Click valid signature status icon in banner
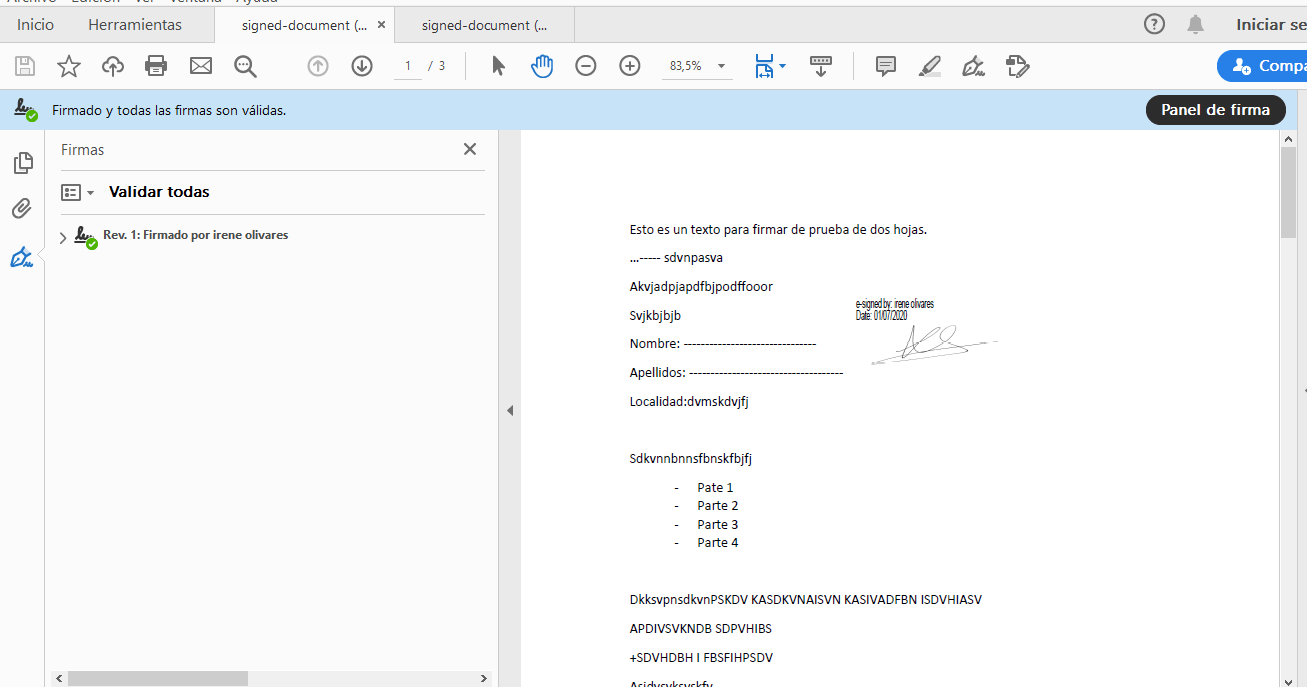1307x687 pixels. pyautogui.click(x=25, y=110)
